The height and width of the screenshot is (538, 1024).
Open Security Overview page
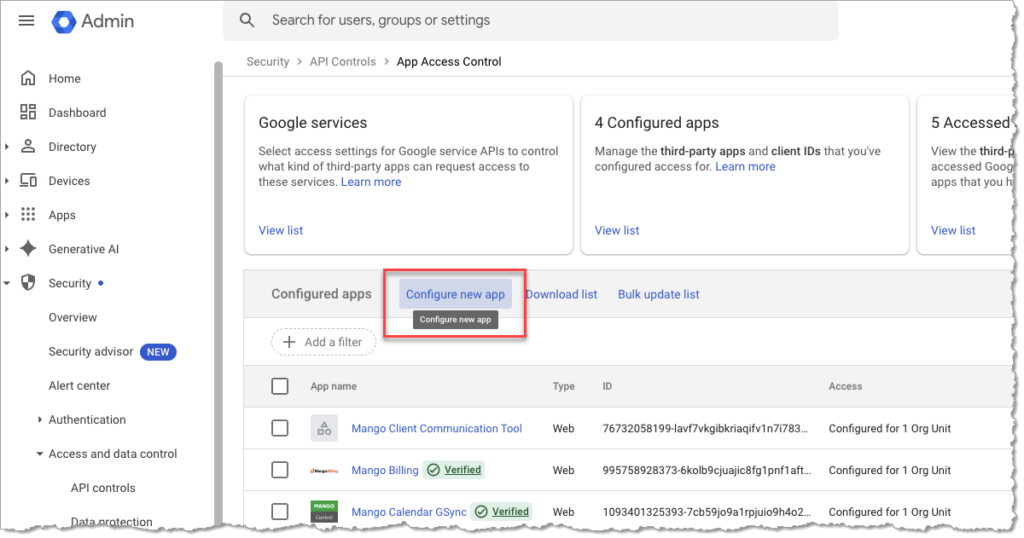click(x=72, y=317)
